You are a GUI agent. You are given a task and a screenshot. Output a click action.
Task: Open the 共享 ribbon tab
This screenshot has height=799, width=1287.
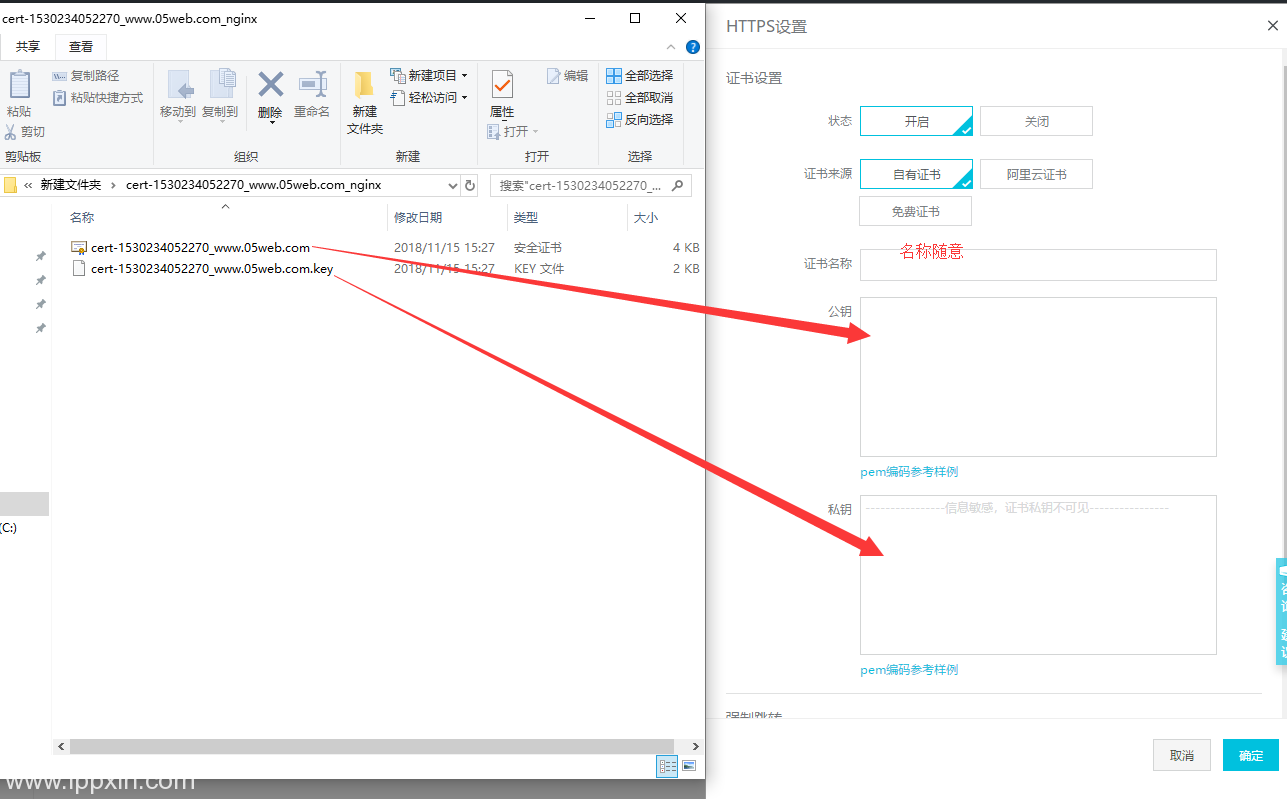tap(28, 46)
